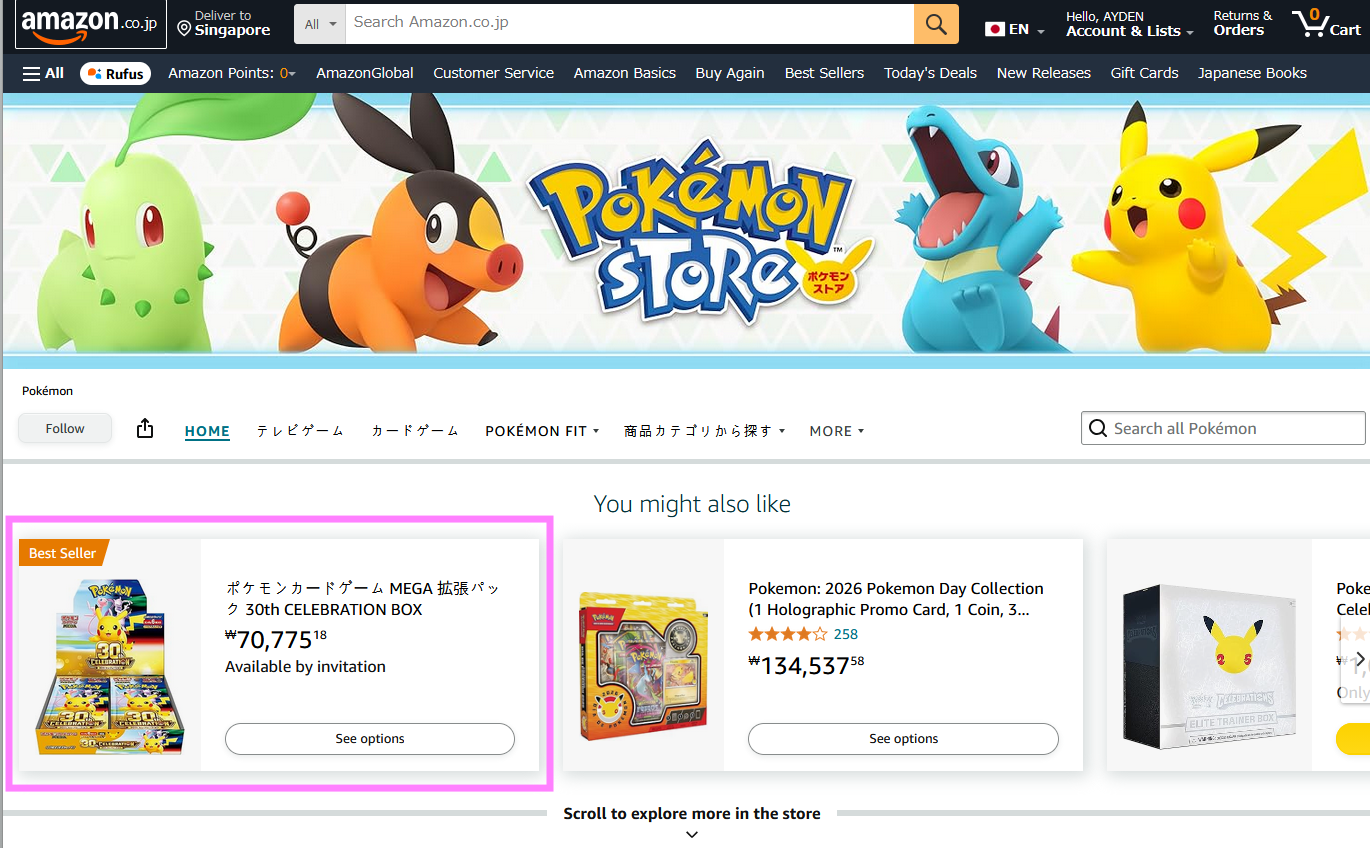Click the share icon beside Follow
Screen dimensions: 1370x848
click(x=145, y=428)
